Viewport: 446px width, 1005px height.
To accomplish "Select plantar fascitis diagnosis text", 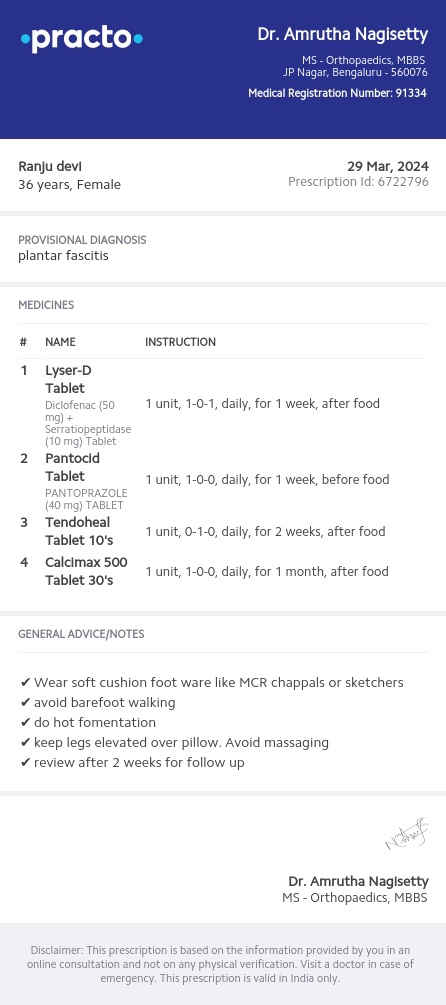I will click(63, 256).
